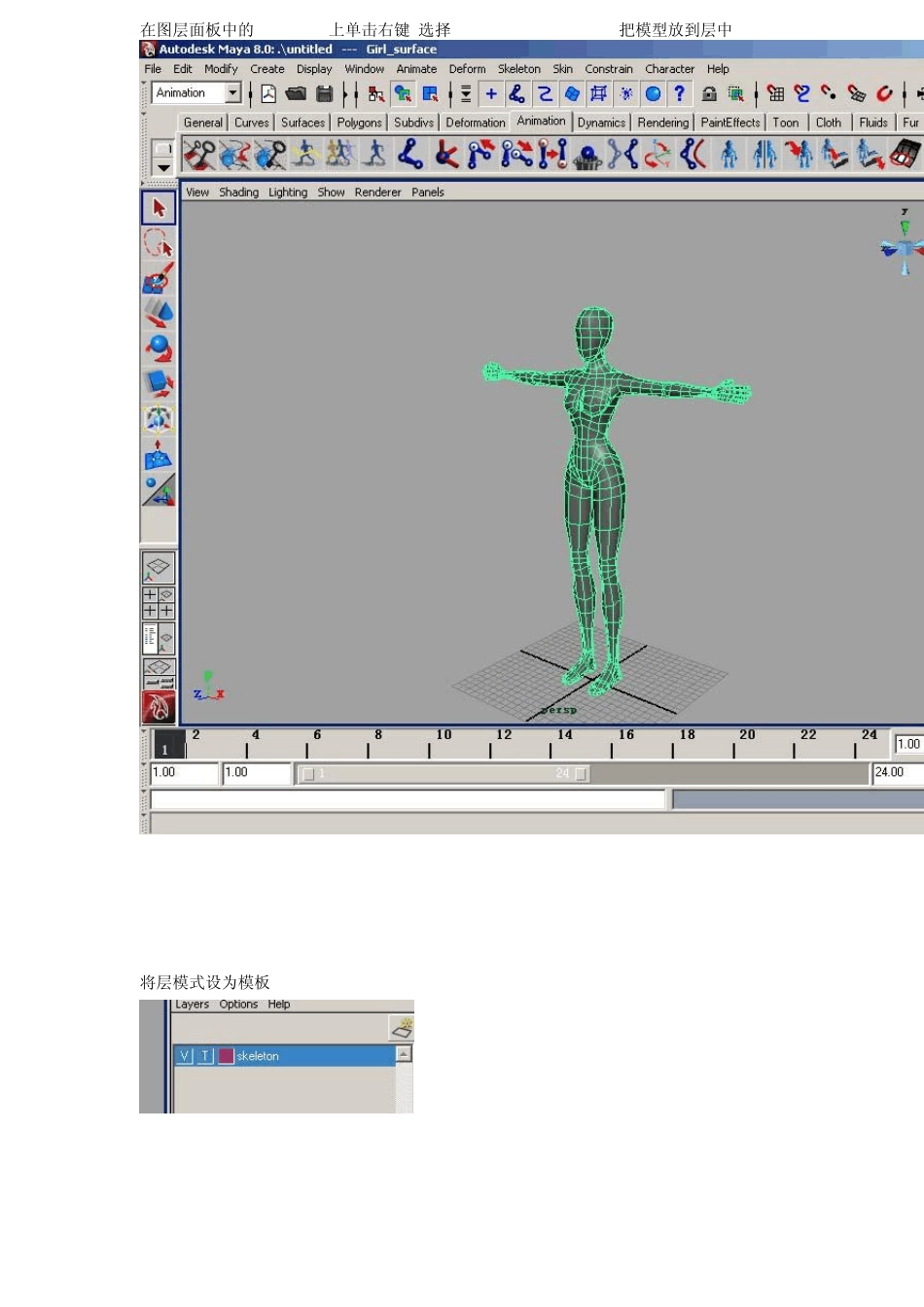Switch to the Cloth shelf tab
The image size is (924, 1307).
pos(829,123)
